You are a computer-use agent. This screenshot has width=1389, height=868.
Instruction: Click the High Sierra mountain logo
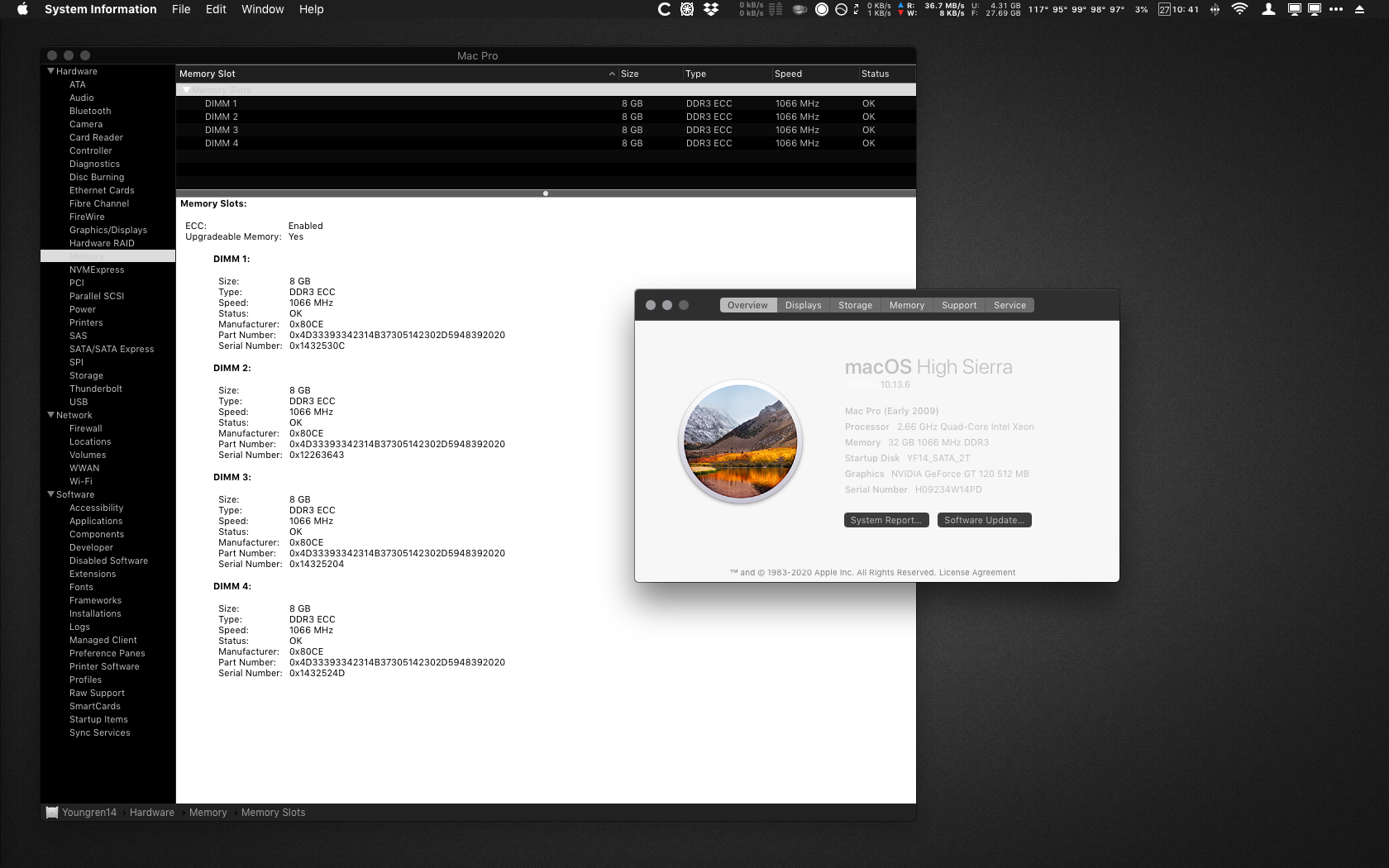(x=741, y=443)
